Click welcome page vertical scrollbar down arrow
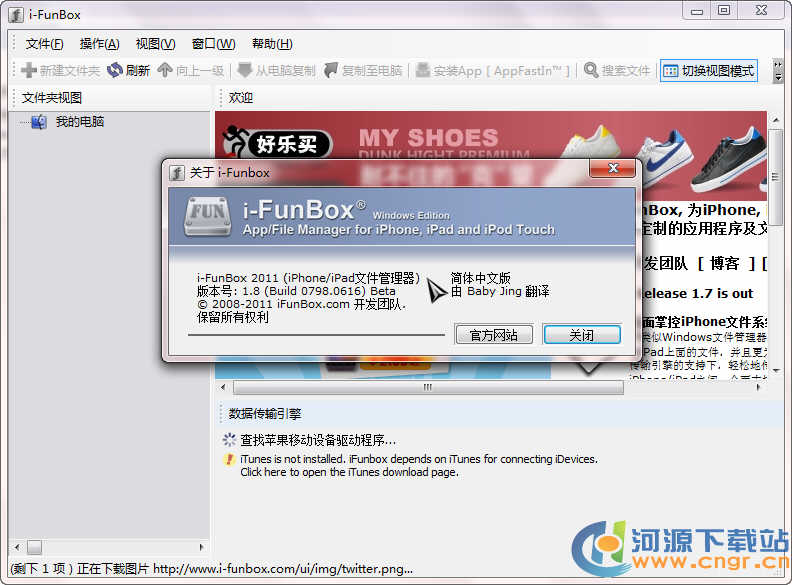This screenshot has height=585, width=792. (x=776, y=371)
